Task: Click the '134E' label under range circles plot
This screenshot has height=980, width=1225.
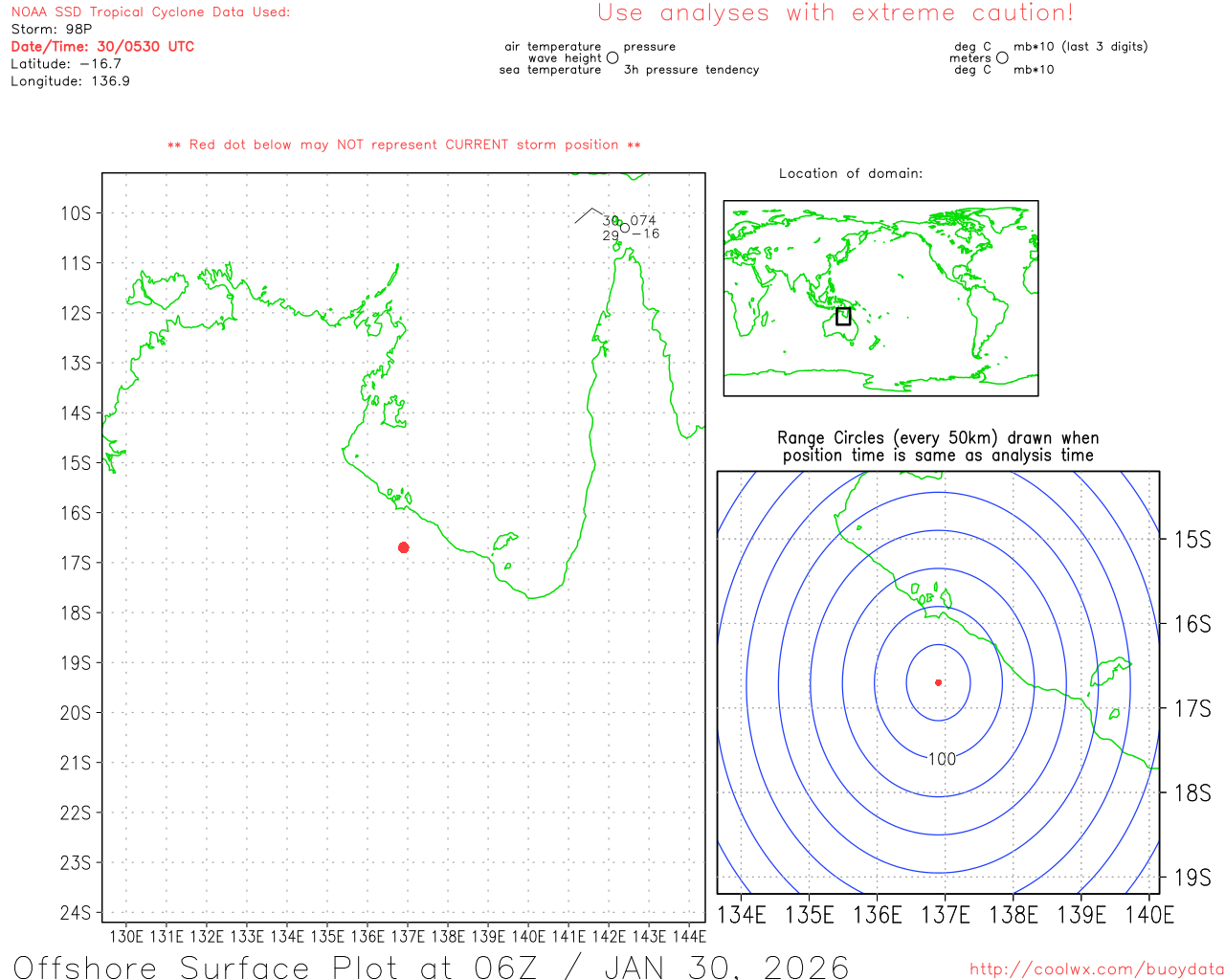Action: [742, 915]
